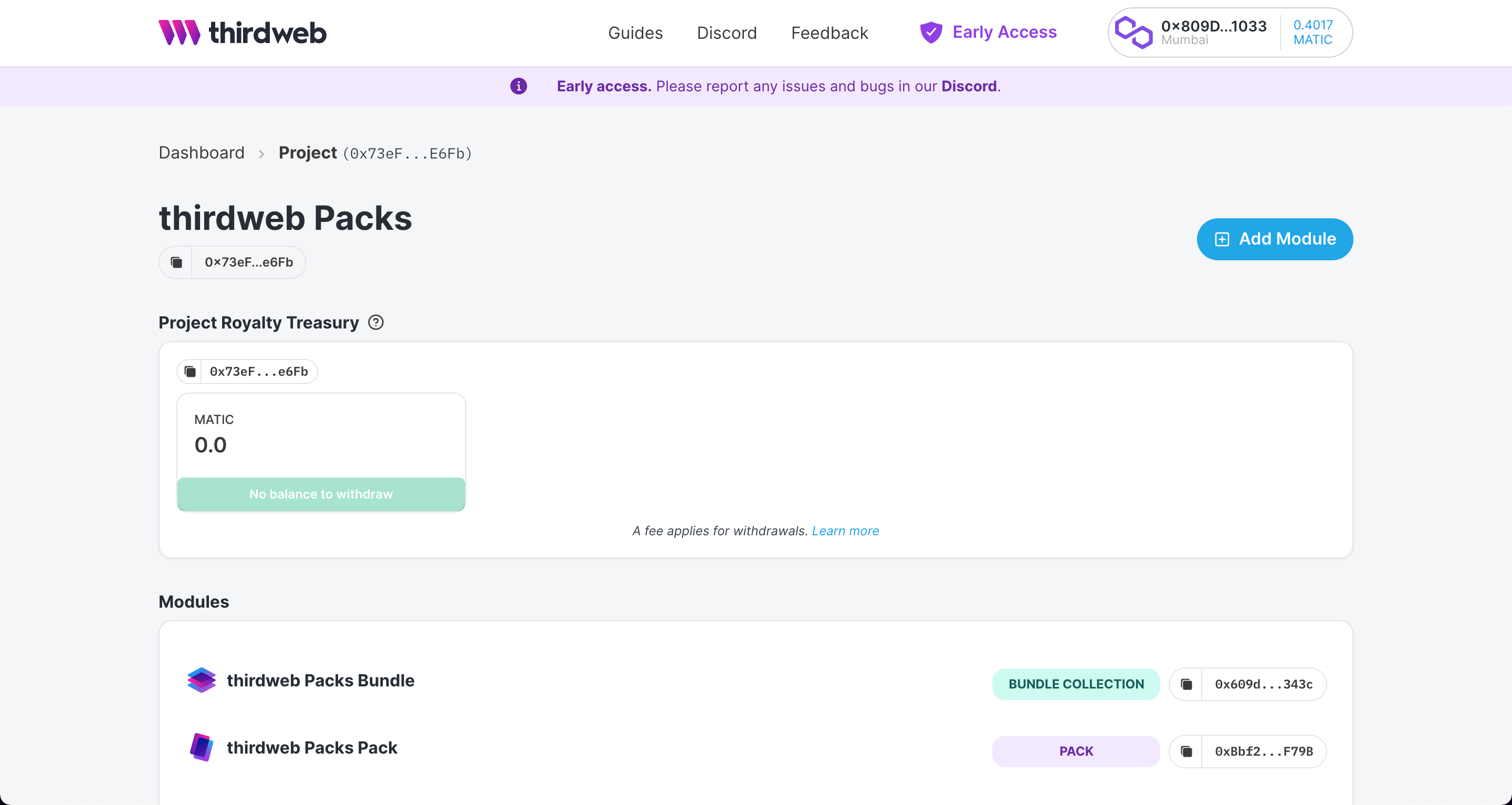Open the Discord nav link

tap(727, 33)
